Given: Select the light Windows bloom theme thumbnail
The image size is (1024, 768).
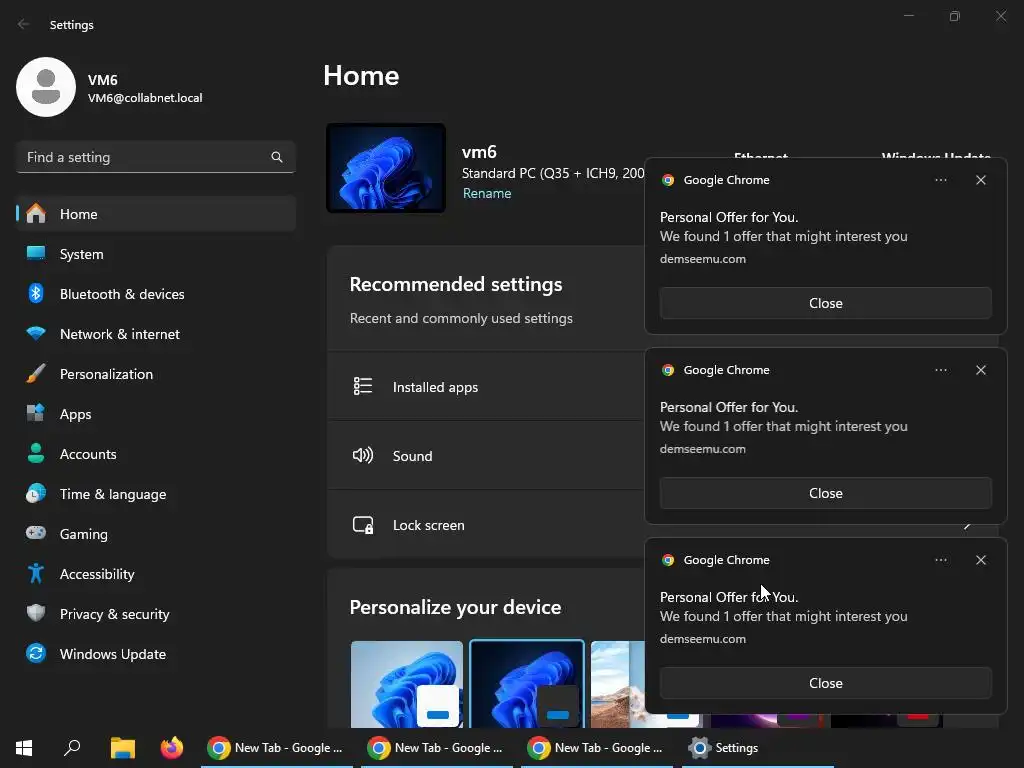Looking at the screenshot, I should [407, 684].
